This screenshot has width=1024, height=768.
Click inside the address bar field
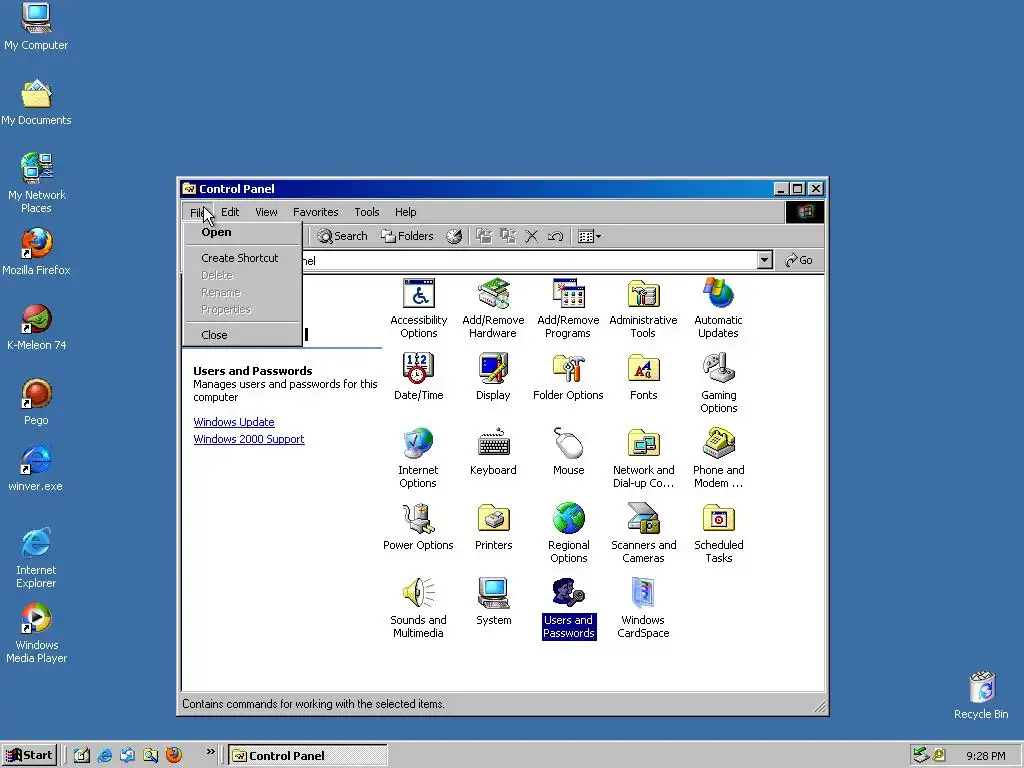(529, 260)
